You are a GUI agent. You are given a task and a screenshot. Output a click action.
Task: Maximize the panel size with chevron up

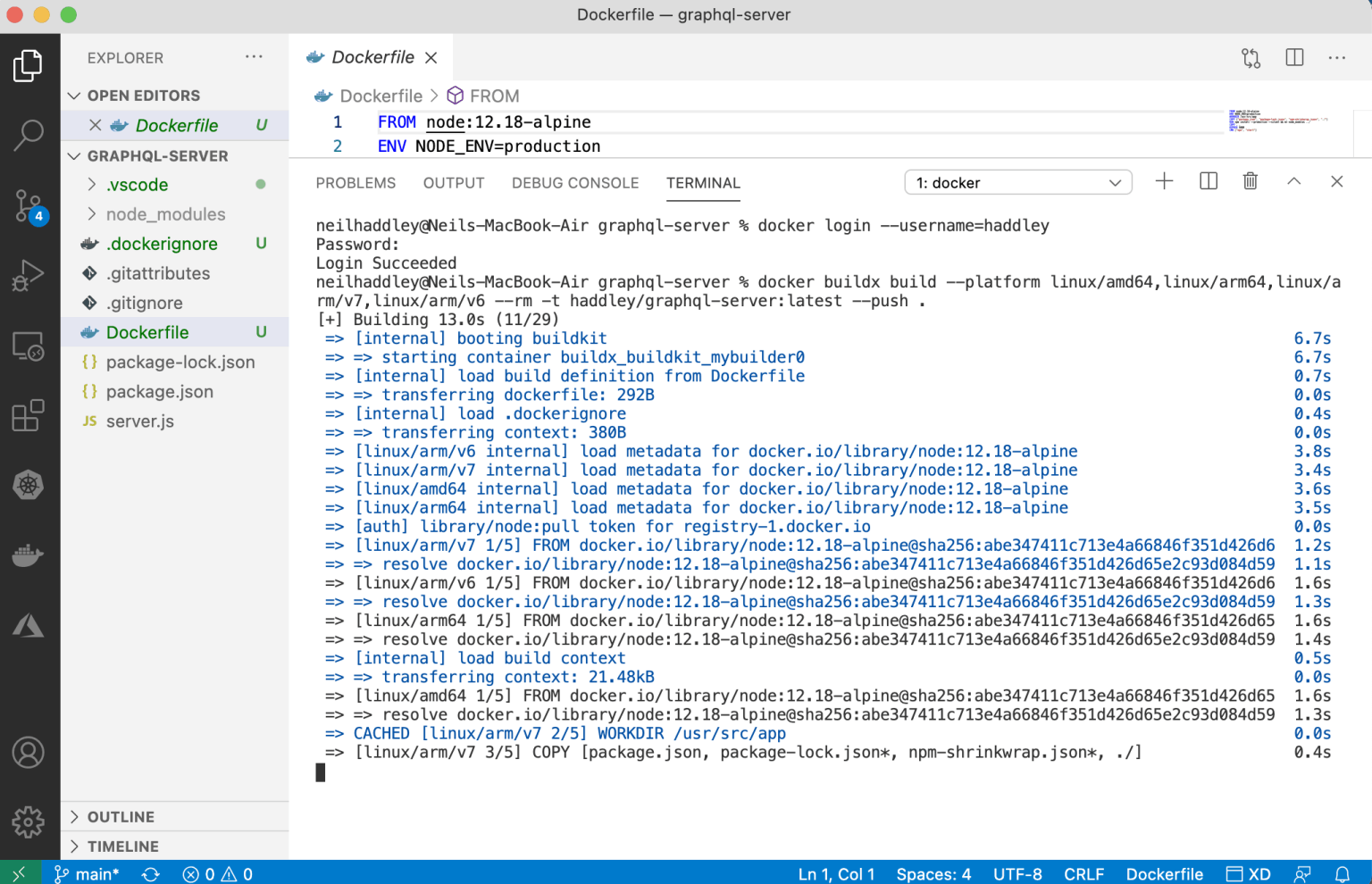(1293, 181)
